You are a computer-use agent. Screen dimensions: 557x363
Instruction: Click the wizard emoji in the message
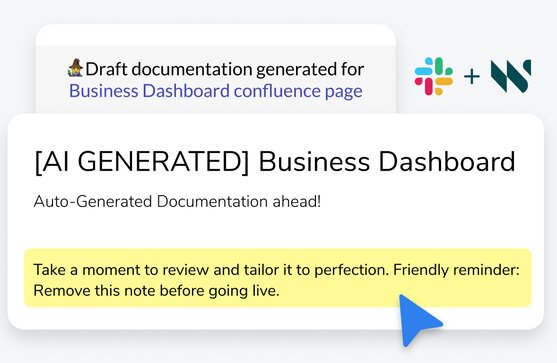pos(76,68)
